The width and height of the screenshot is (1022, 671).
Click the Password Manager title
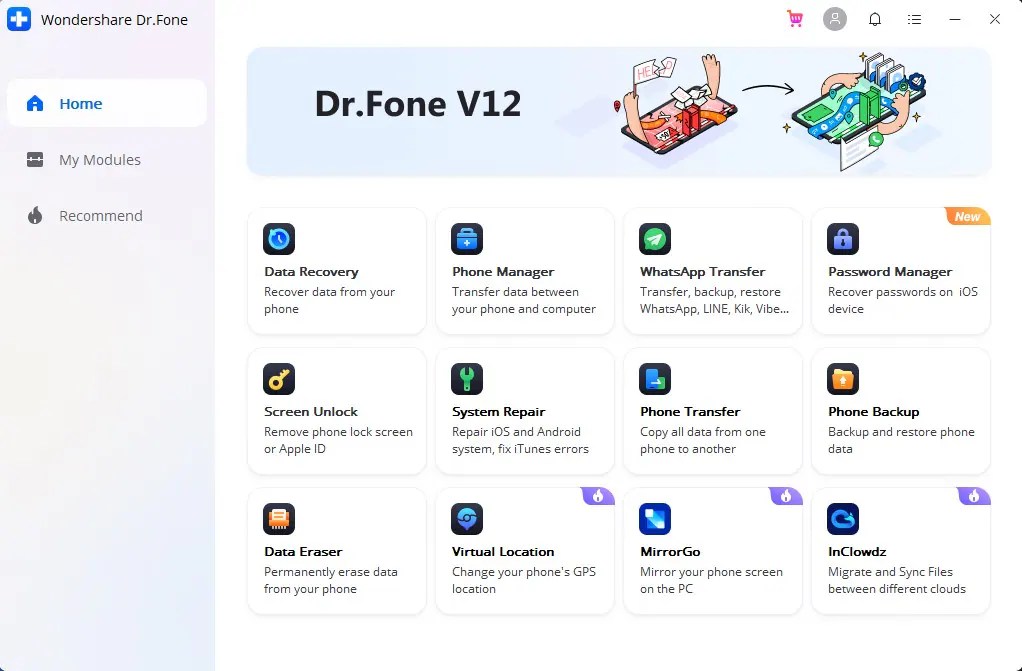coord(890,272)
